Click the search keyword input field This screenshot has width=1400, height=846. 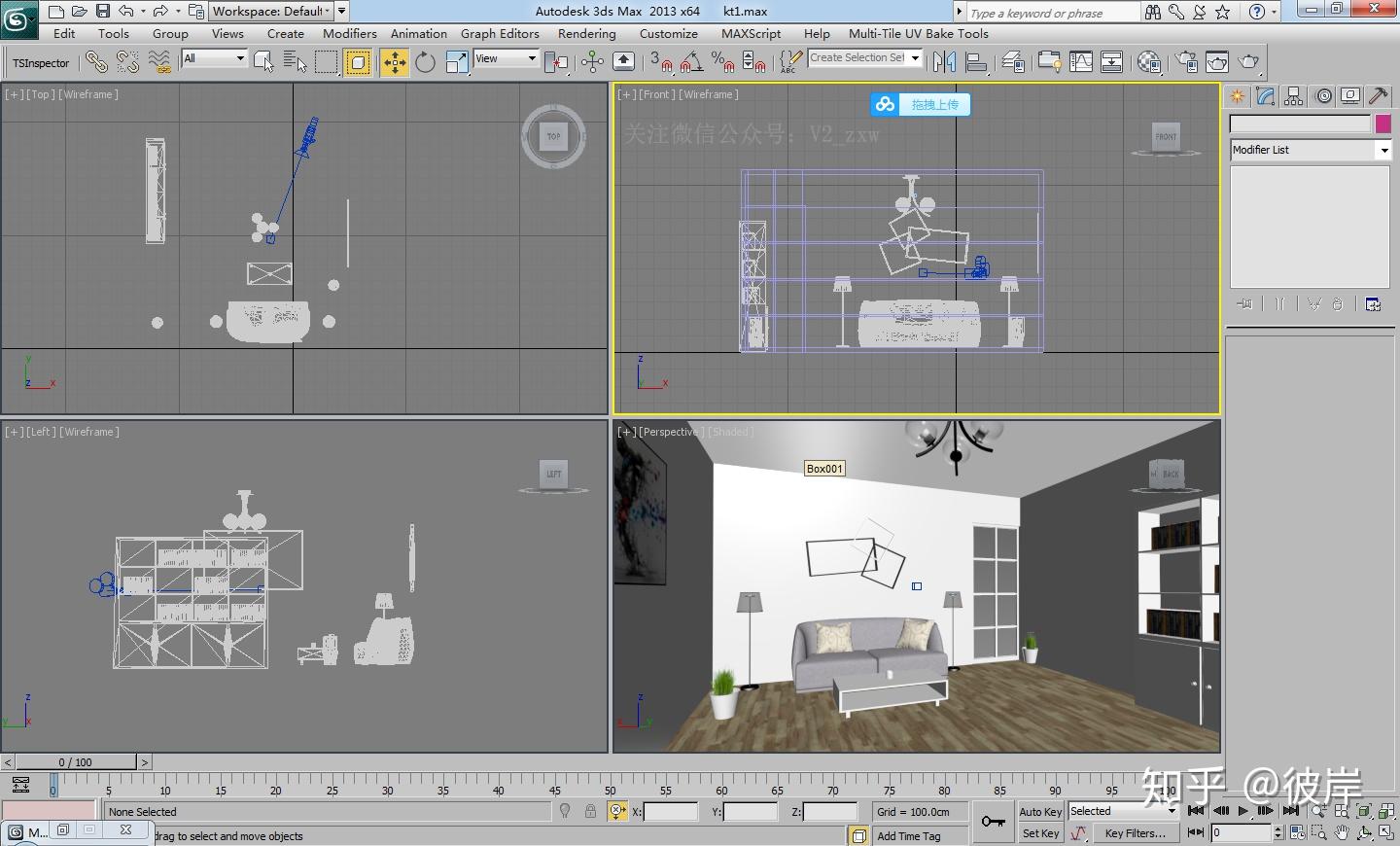[x=1052, y=13]
